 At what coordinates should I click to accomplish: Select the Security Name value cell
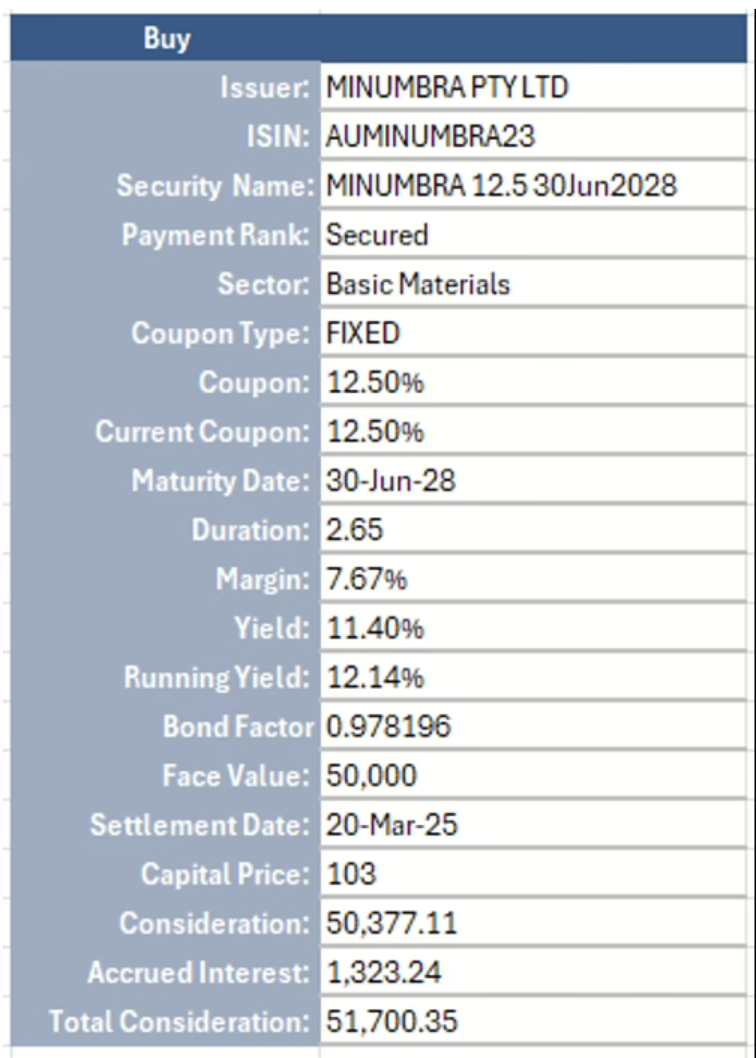501,186
